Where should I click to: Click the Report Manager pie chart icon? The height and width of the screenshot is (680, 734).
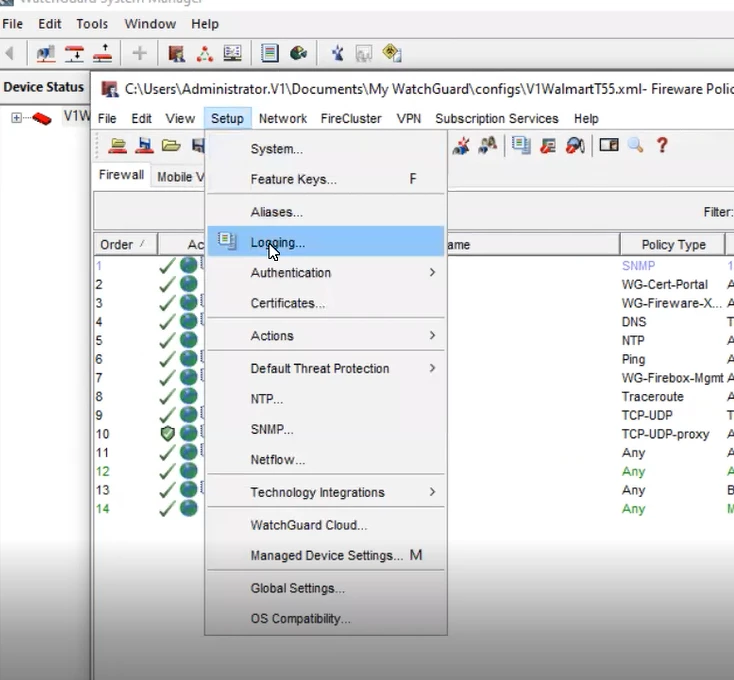point(298,53)
